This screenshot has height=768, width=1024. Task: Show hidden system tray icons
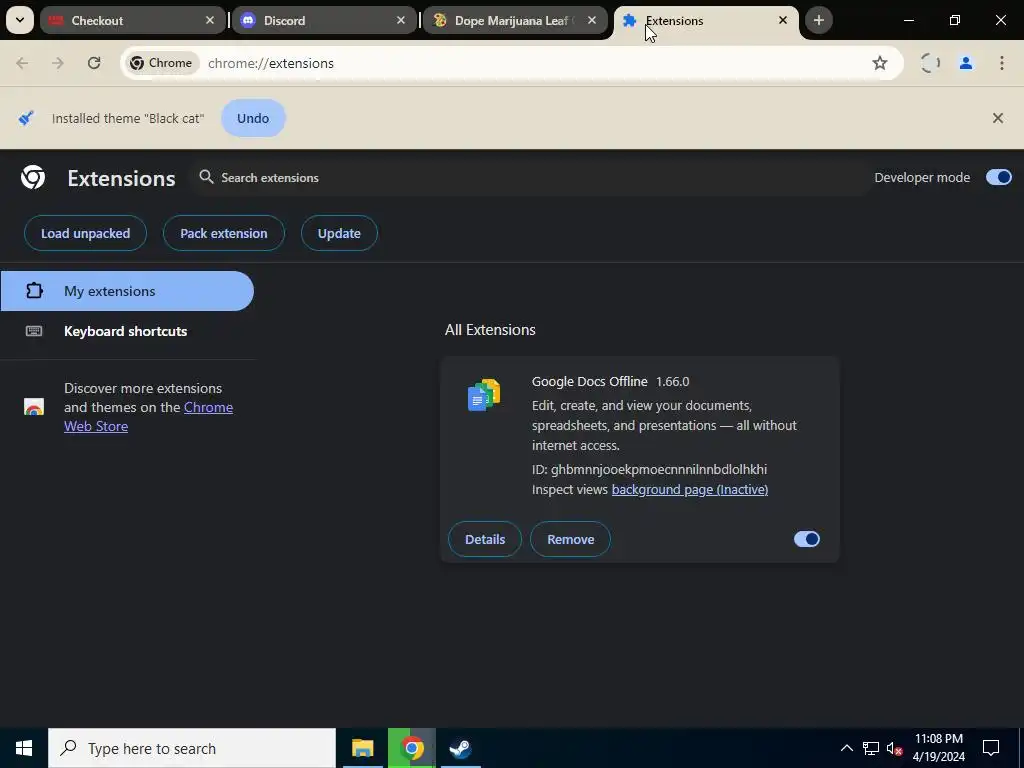pos(846,748)
